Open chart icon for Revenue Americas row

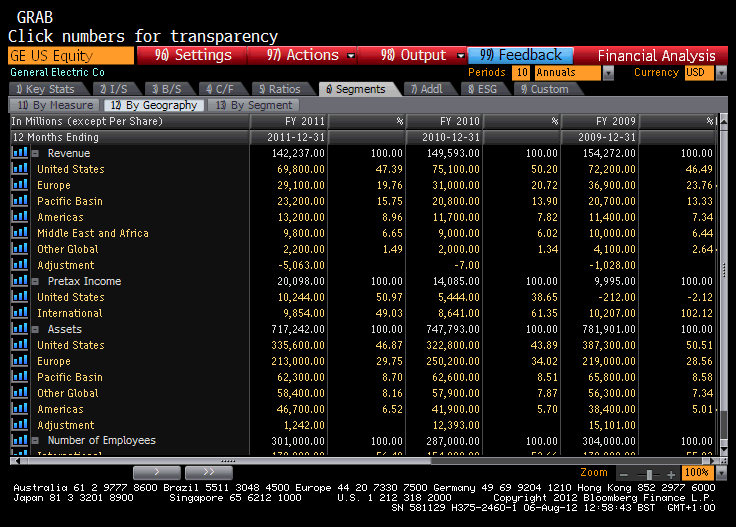pos(20,216)
